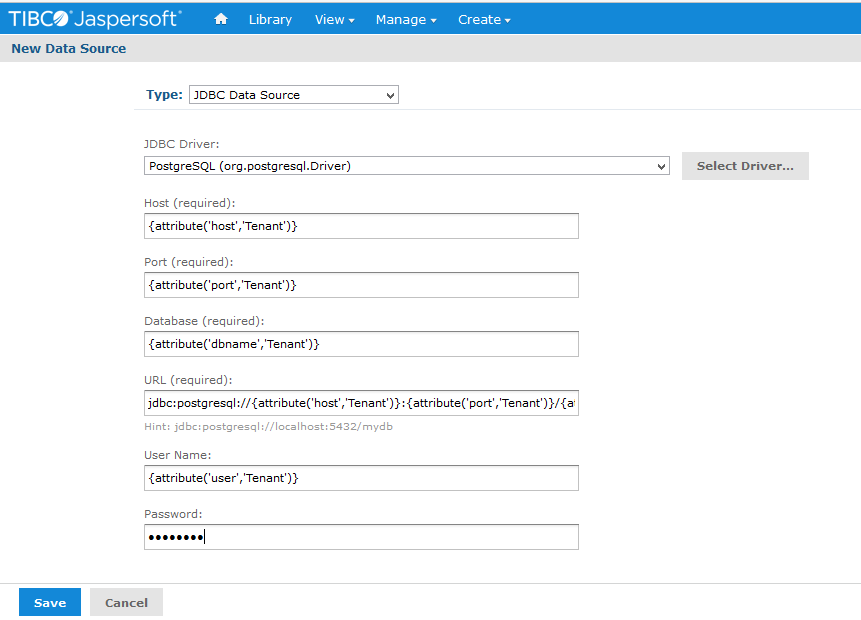Focus the Host input field
The height and width of the screenshot is (620, 861).
click(x=361, y=226)
